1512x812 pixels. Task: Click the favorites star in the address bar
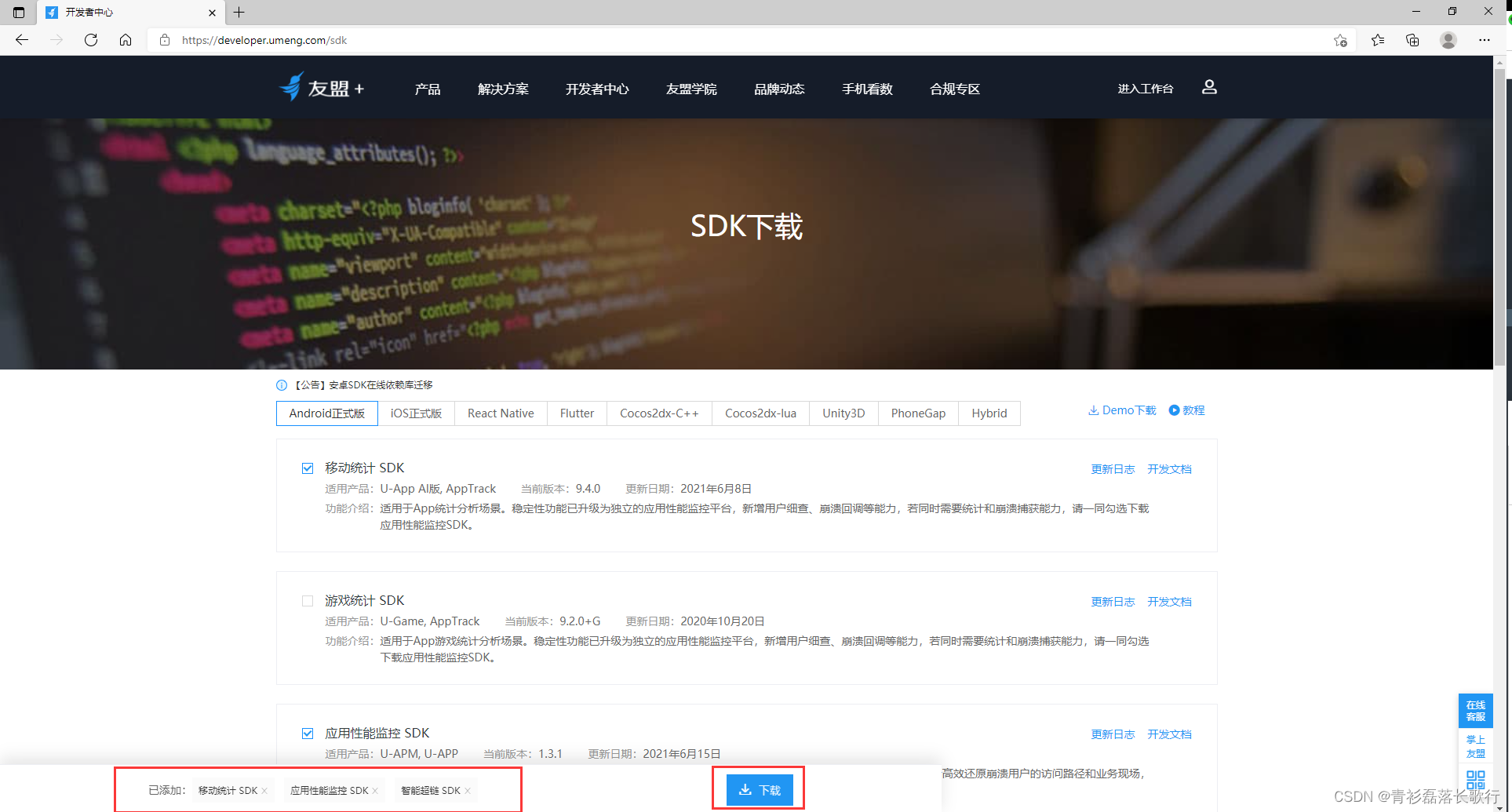tap(1341, 40)
